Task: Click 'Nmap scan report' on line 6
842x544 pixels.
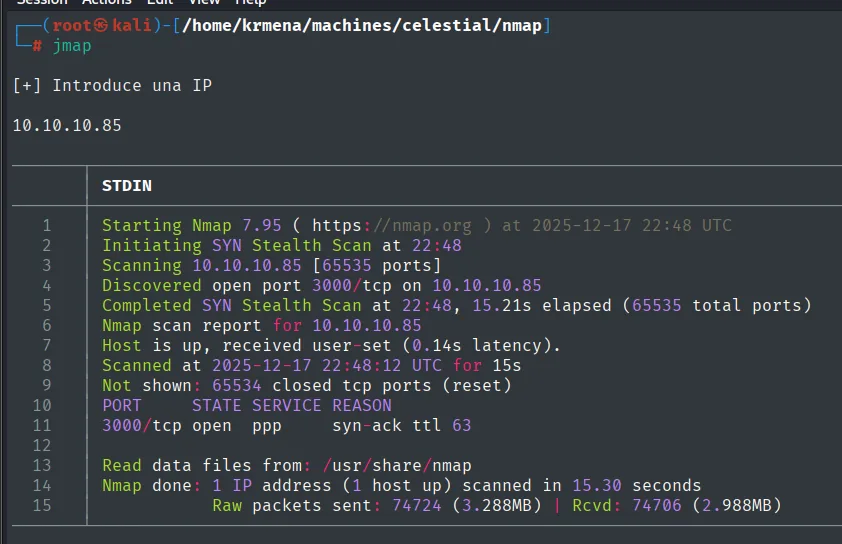Action: (x=182, y=325)
